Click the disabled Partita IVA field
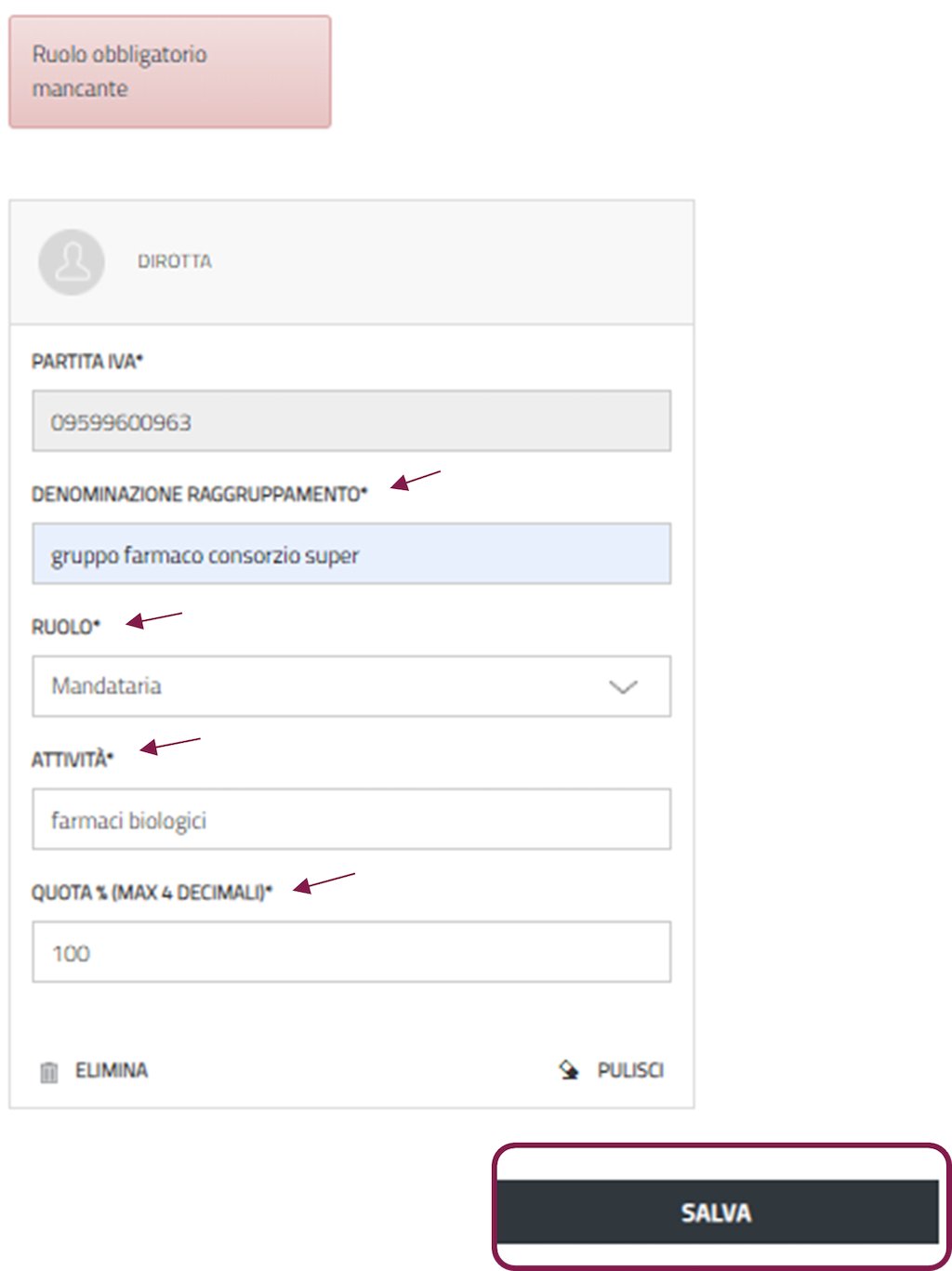The image size is (952, 1271). coord(350,421)
